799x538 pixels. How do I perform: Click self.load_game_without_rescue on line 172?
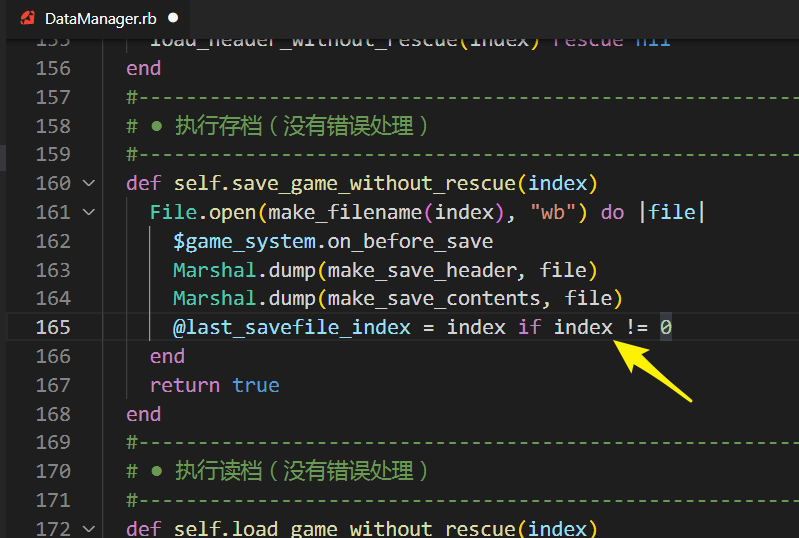345,529
